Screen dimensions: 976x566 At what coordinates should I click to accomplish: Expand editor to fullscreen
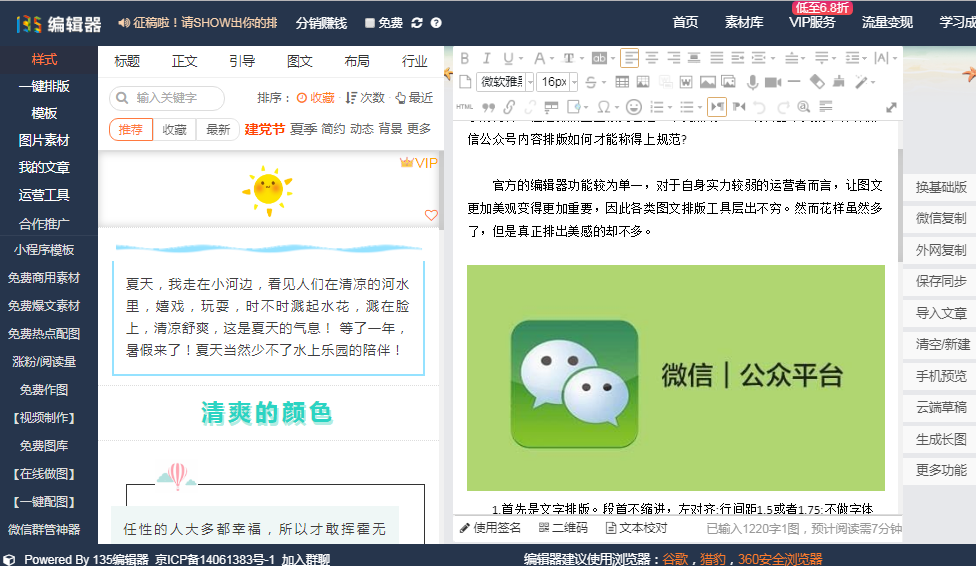891,106
